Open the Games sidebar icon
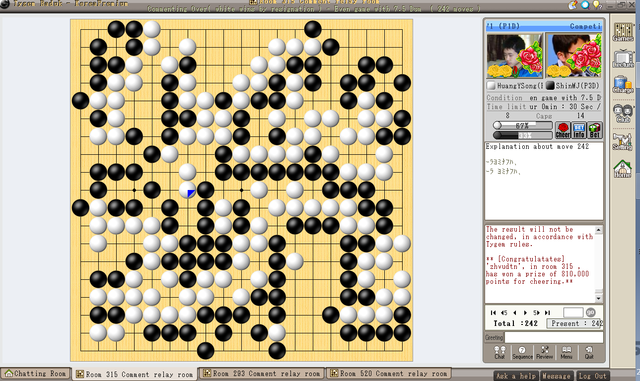The width and height of the screenshot is (640, 381). pos(623,32)
